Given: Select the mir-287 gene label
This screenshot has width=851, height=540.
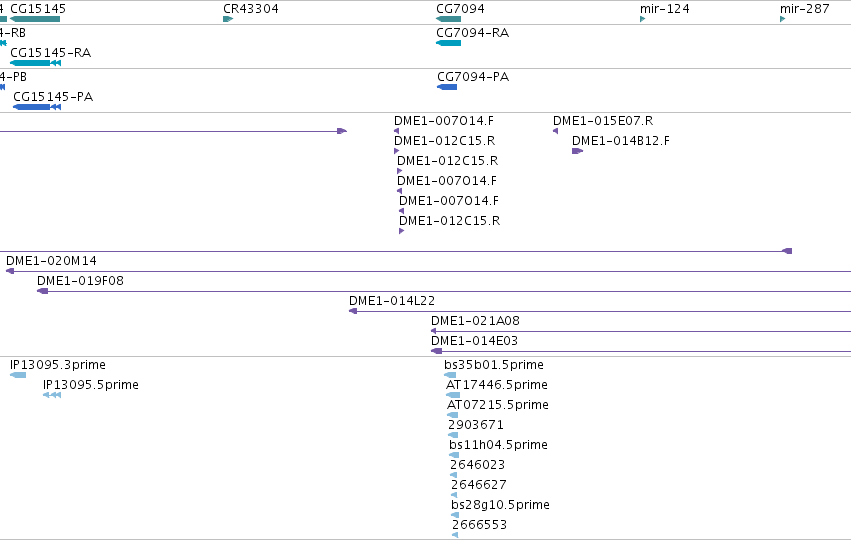Looking at the screenshot, I should pyautogui.click(x=804, y=9).
